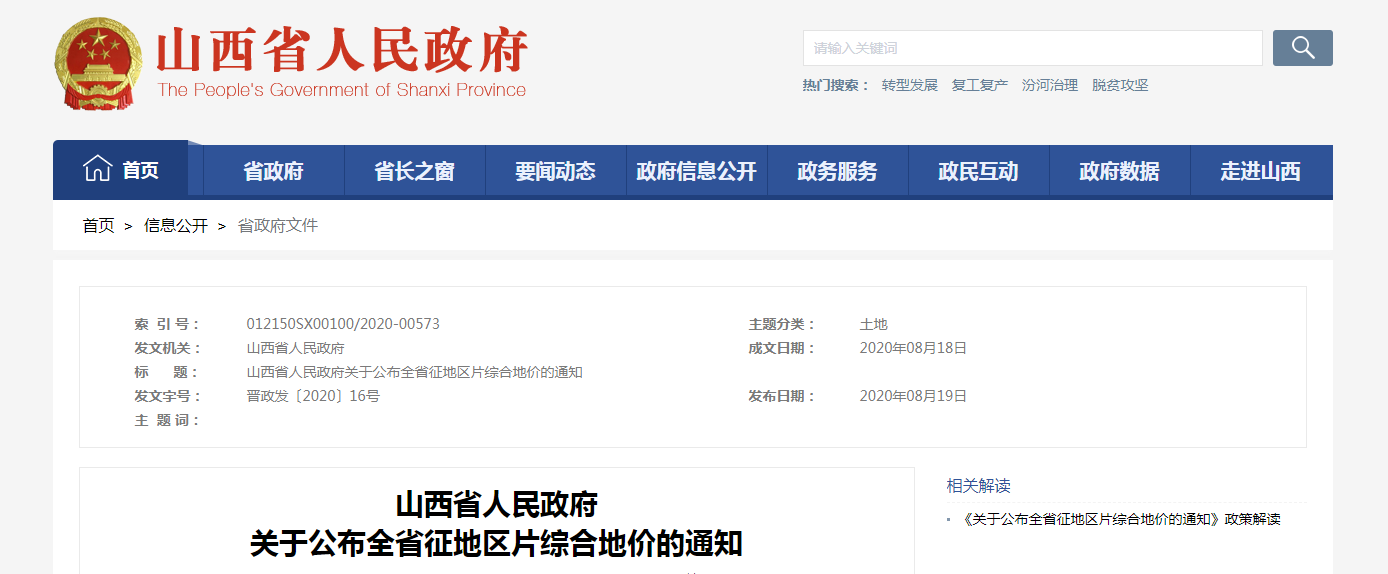Viewport: 1388px width, 574px height.
Task: Go to 要闻动态 section
Action: [555, 172]
